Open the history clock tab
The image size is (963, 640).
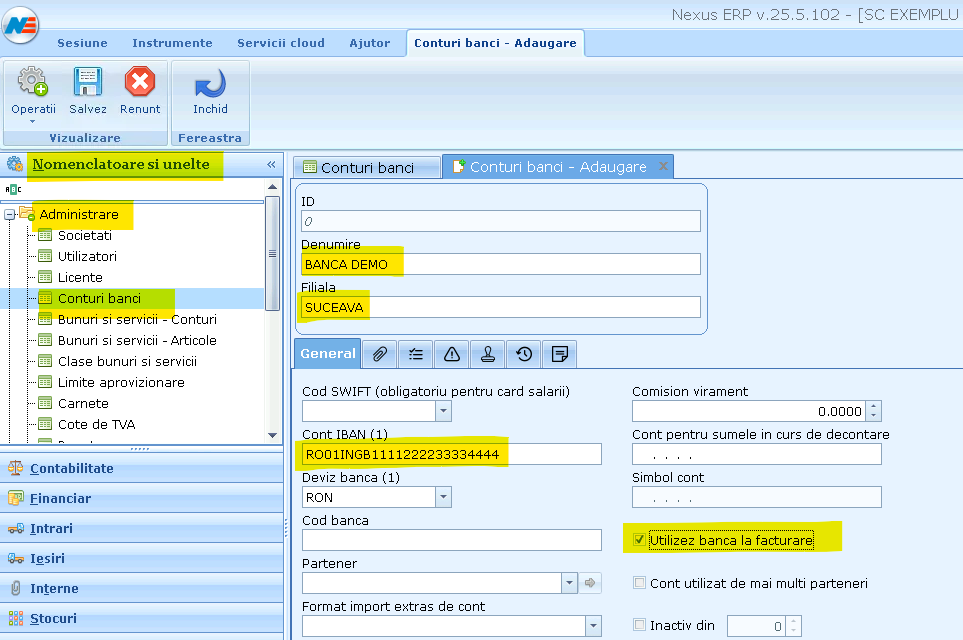(524, 354)
